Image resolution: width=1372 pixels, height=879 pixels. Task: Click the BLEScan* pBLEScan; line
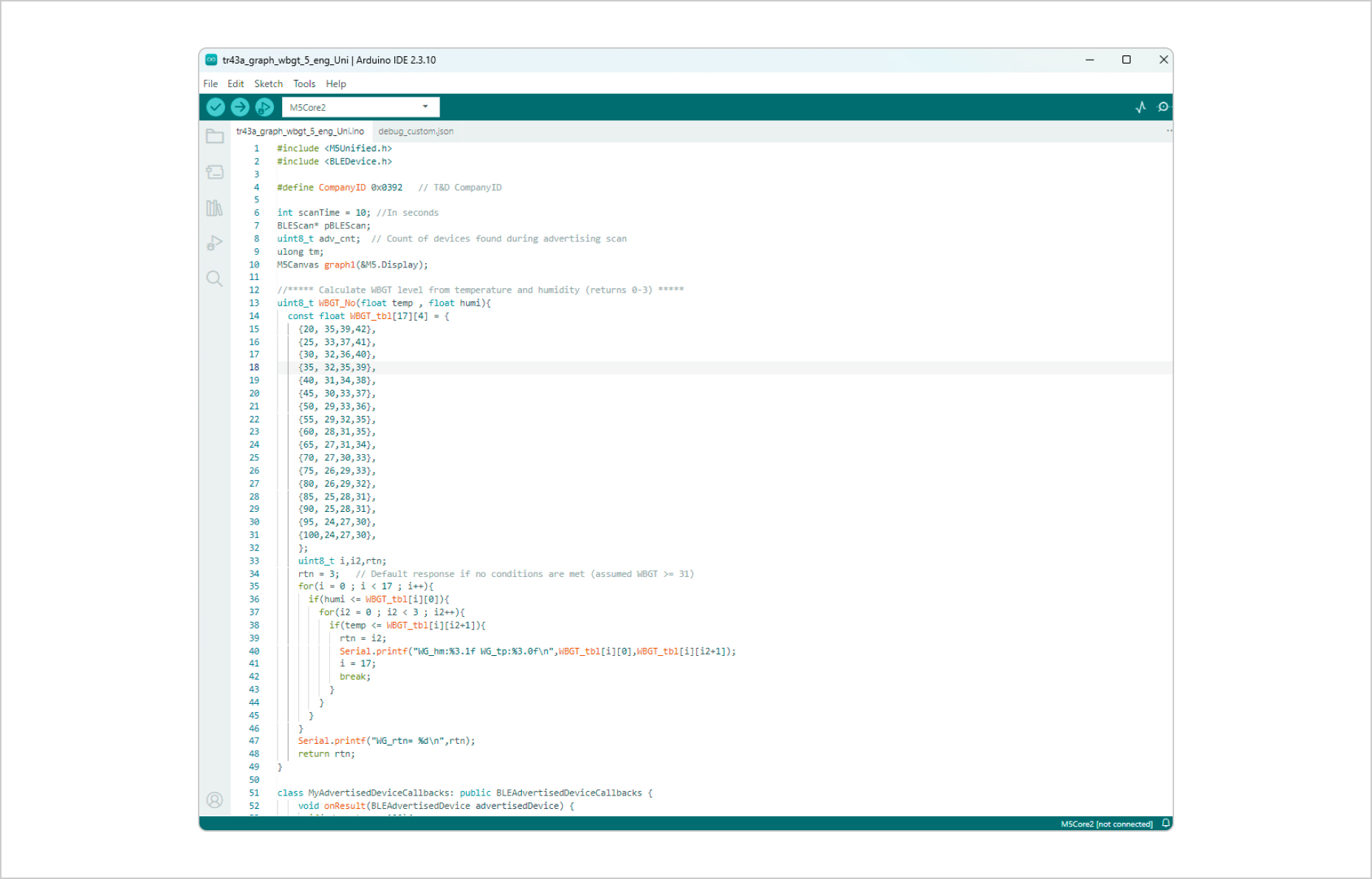[x=324, y=226]
